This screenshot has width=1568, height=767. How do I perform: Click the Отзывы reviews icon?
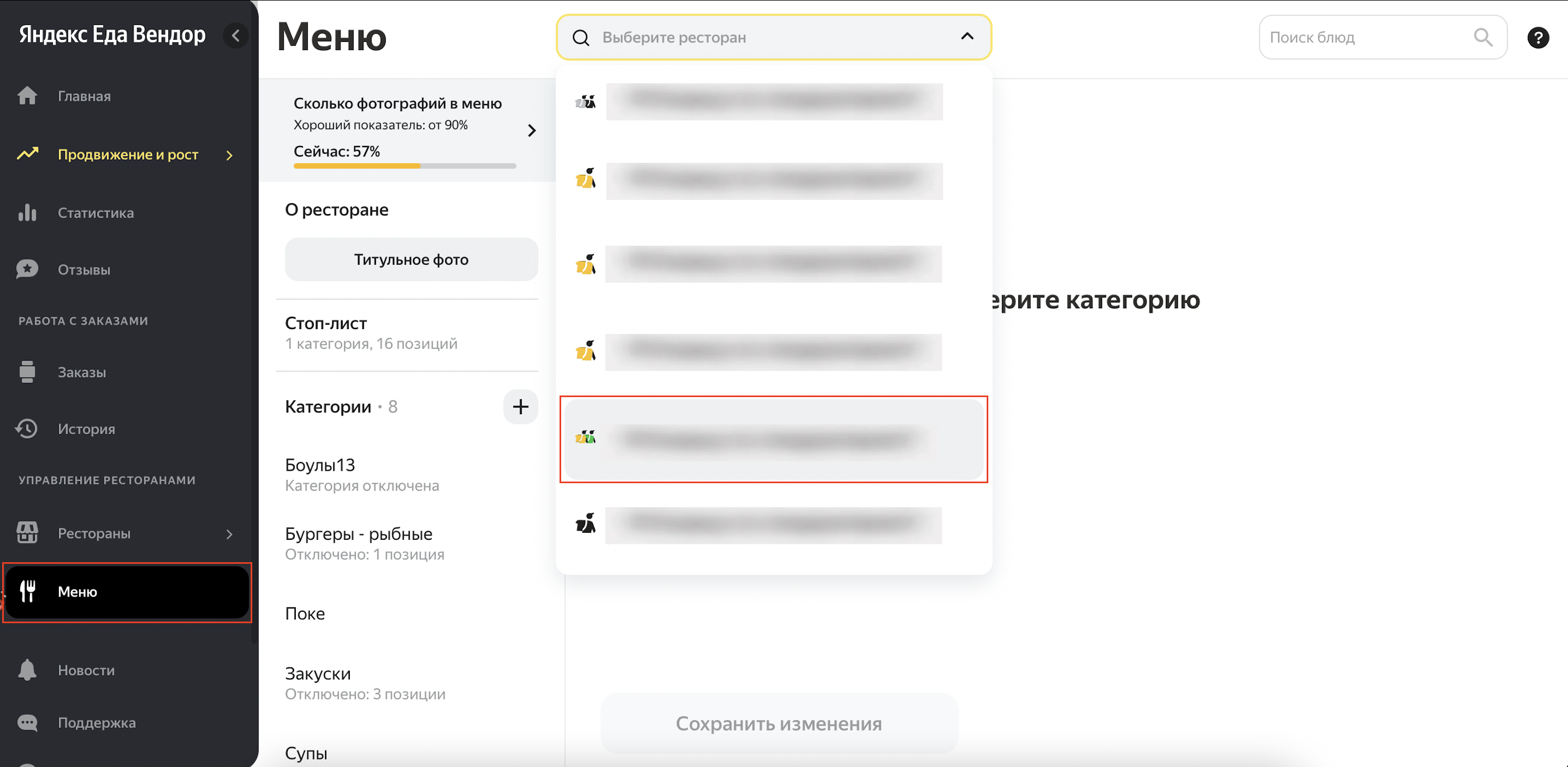pyautogui.click(x=27, y=269)
